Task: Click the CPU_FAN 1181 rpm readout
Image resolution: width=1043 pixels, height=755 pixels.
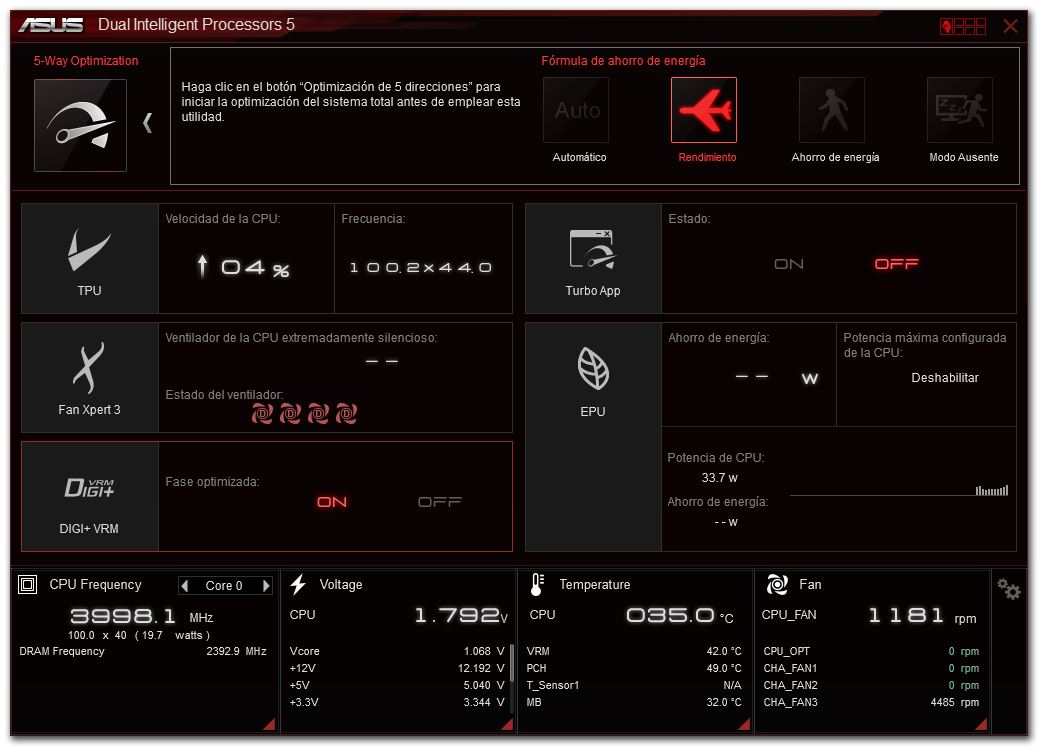Action: [923, 616]
